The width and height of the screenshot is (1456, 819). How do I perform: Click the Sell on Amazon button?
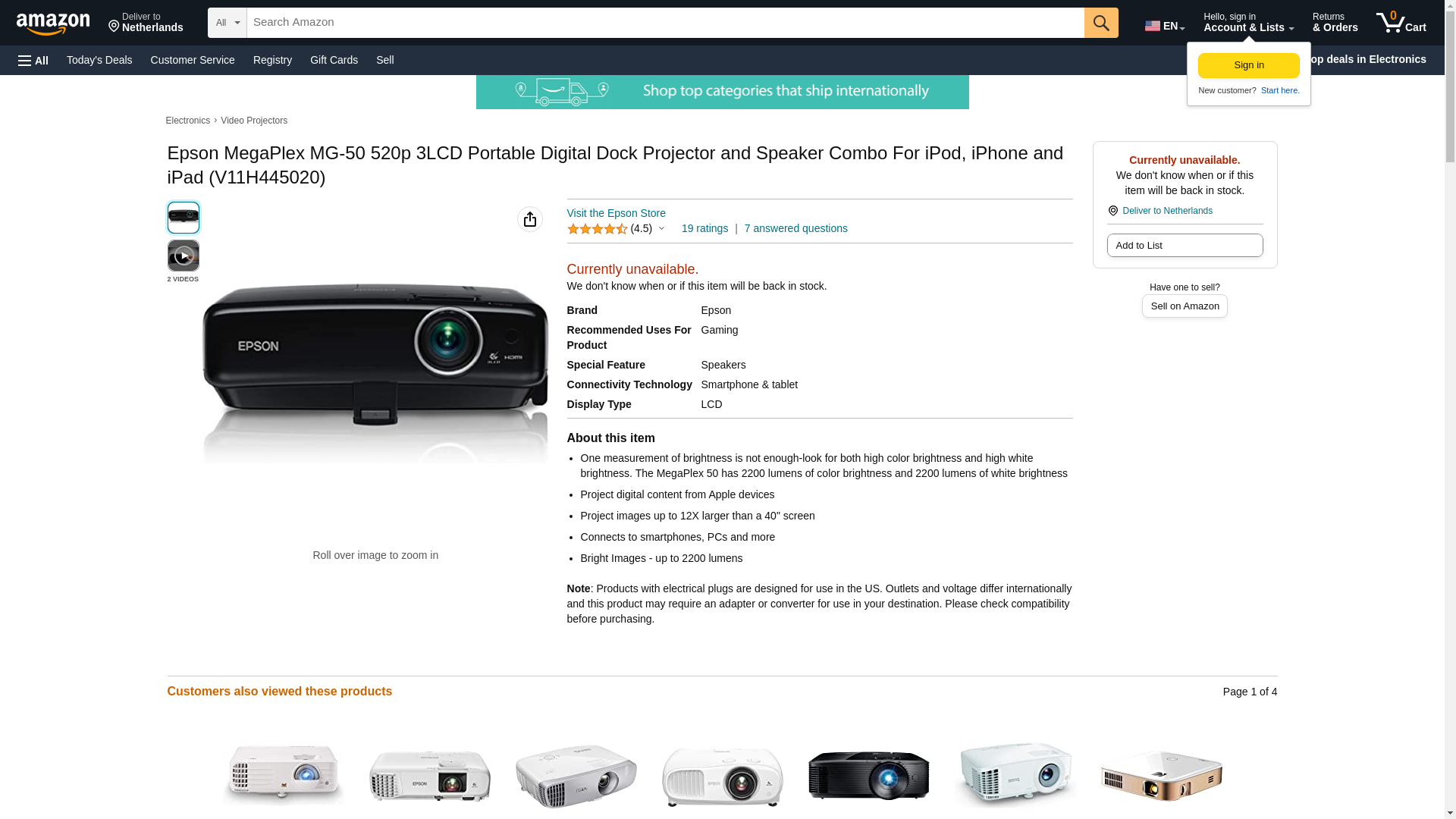[1185, 306]
